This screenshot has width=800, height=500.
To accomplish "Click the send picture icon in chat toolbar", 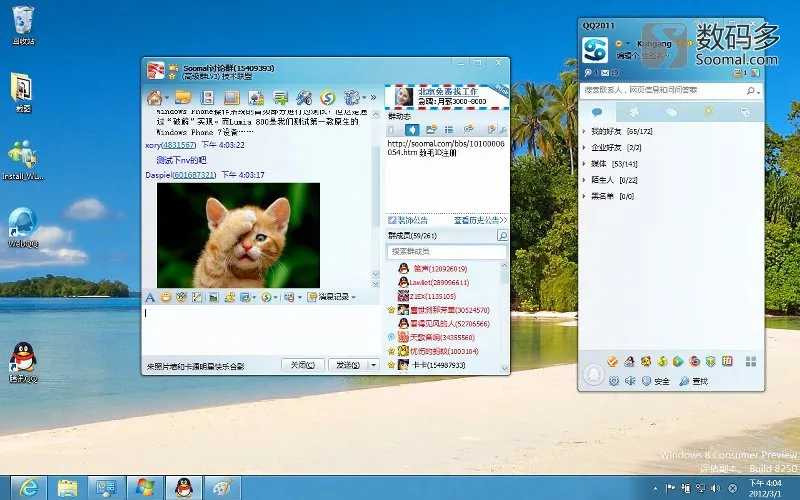I will (213, 297).
